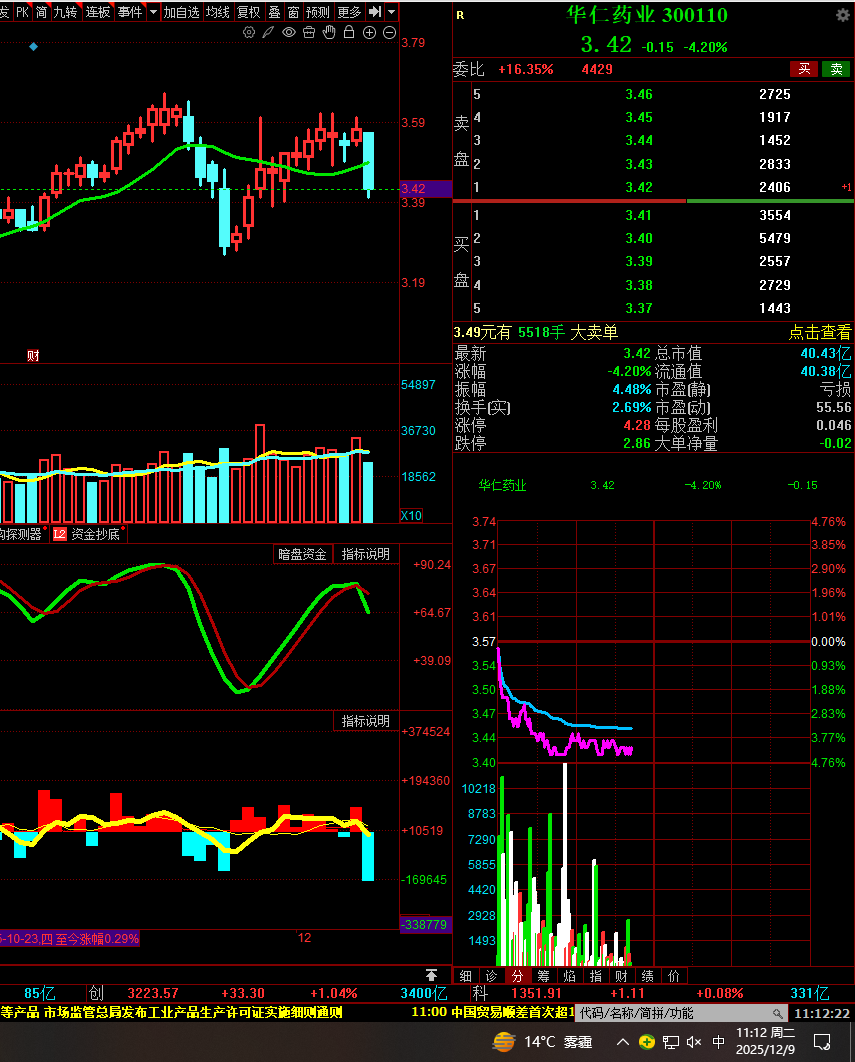Click the 财 marker on candlestick chart
855x1062 pixels.
click(x=33, y=356)
